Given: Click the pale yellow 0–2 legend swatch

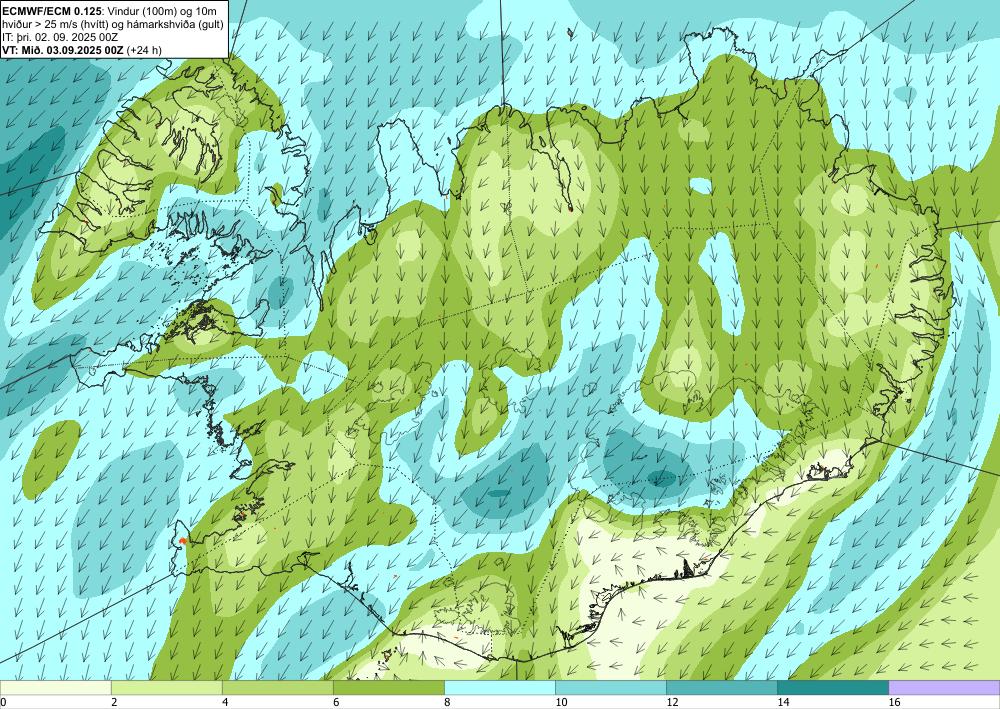Looking at the screenshot, I should click(x=55, y=687).
